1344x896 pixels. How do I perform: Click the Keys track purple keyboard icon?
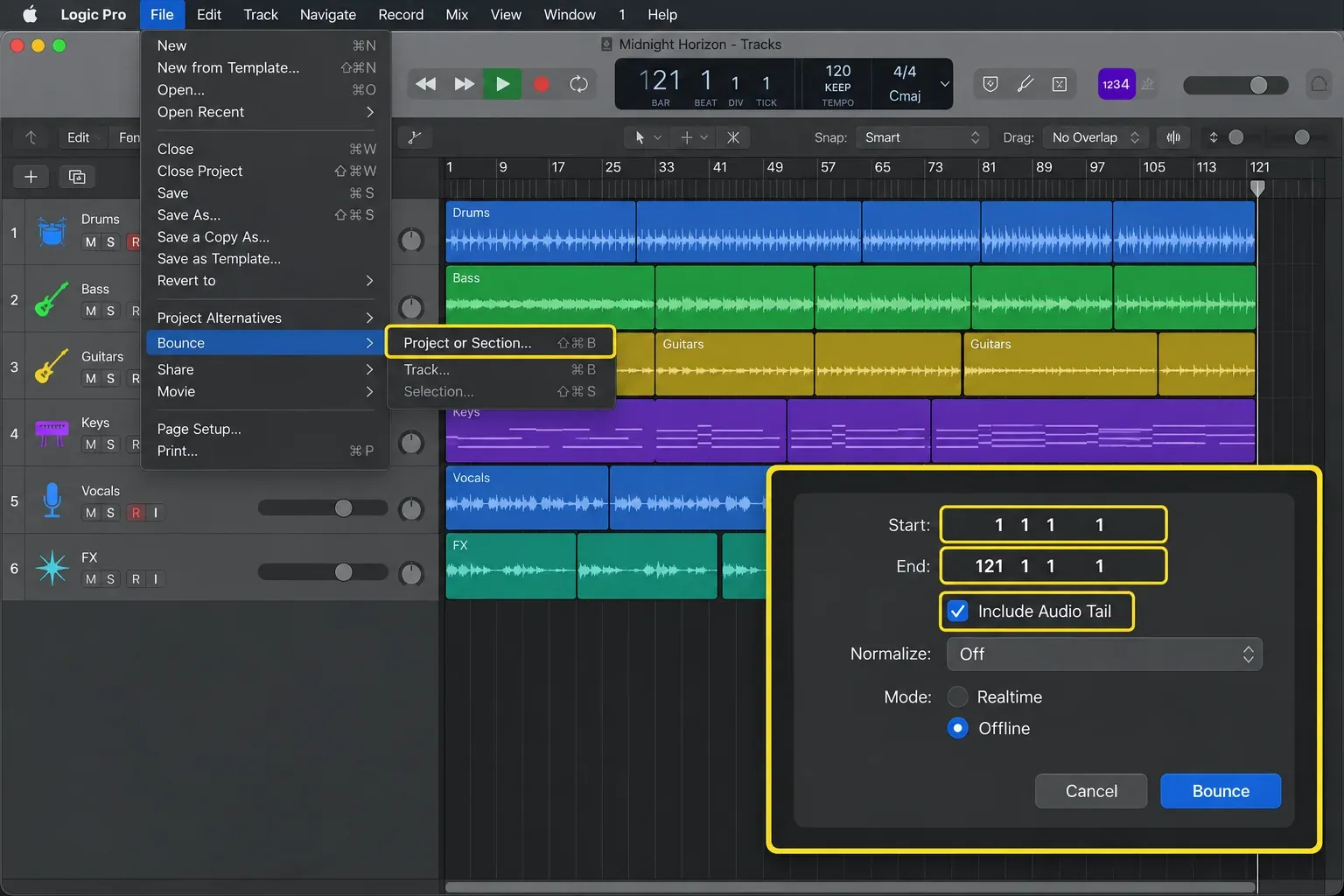(52, 432)
